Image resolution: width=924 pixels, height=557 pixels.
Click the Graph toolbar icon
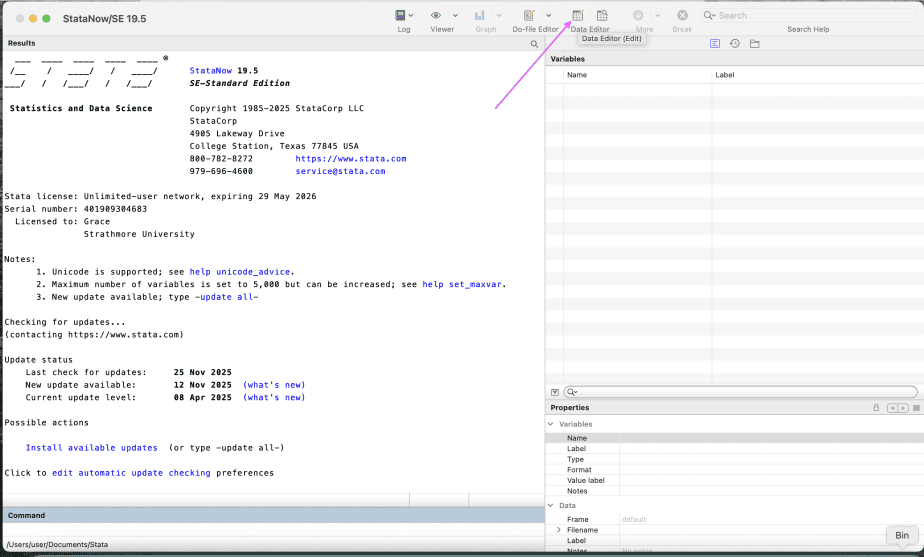coord(480,15)
